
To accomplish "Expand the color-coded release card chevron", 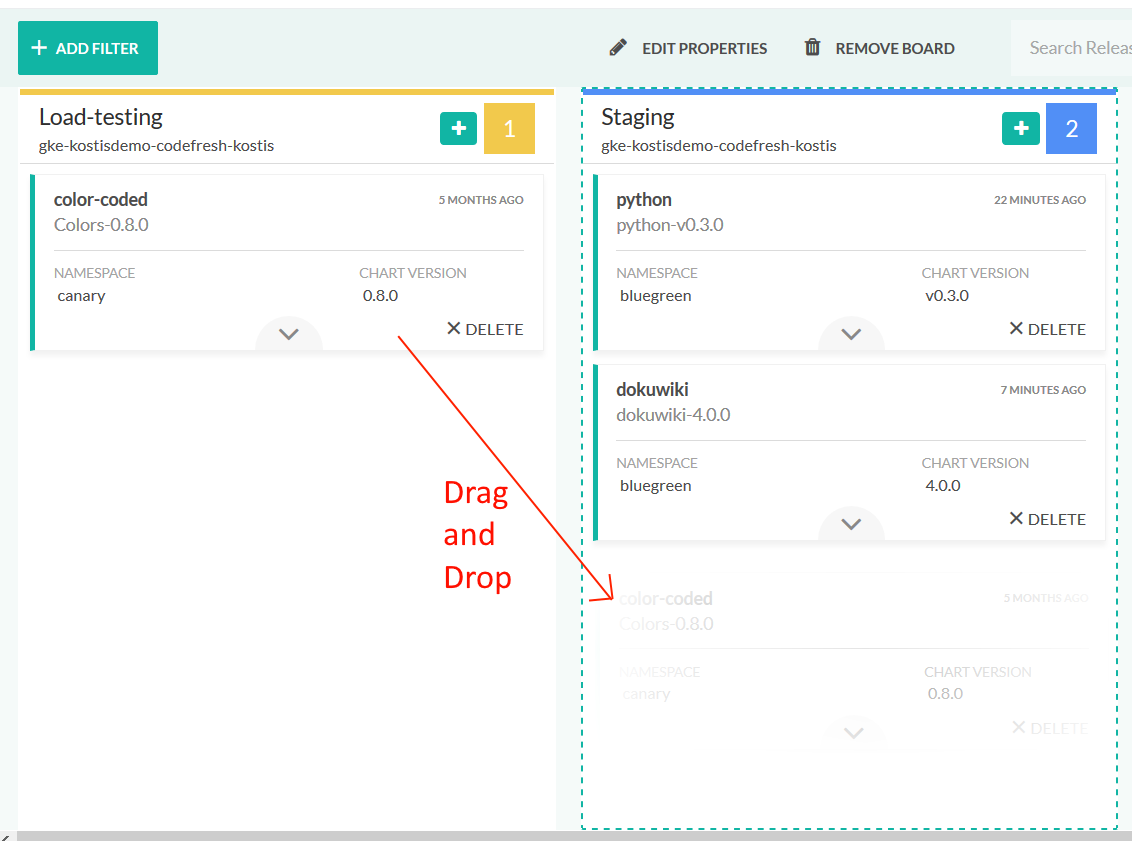I will (289, 334).
